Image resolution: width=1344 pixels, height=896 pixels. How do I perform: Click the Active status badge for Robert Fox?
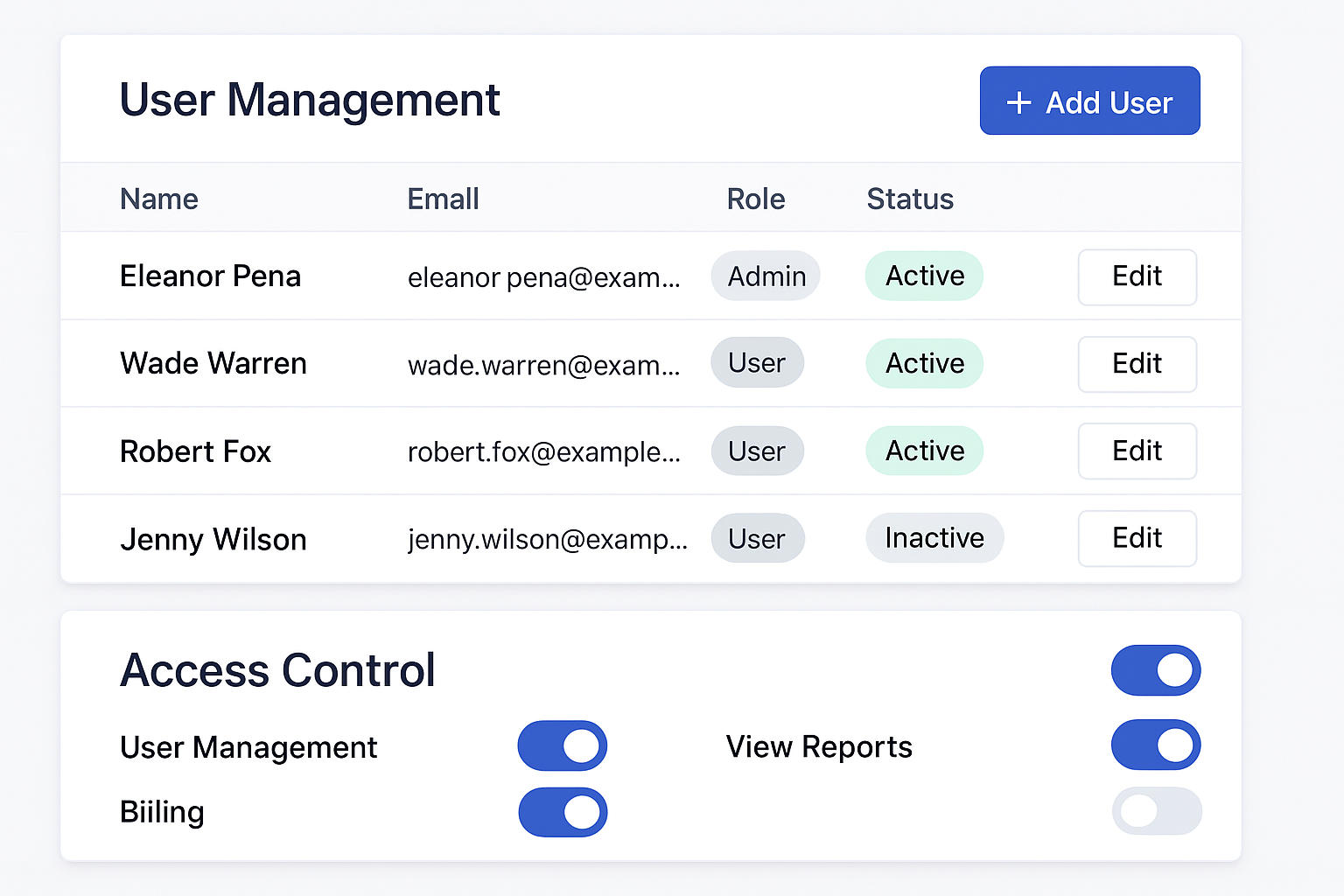(x=924, y=451)
